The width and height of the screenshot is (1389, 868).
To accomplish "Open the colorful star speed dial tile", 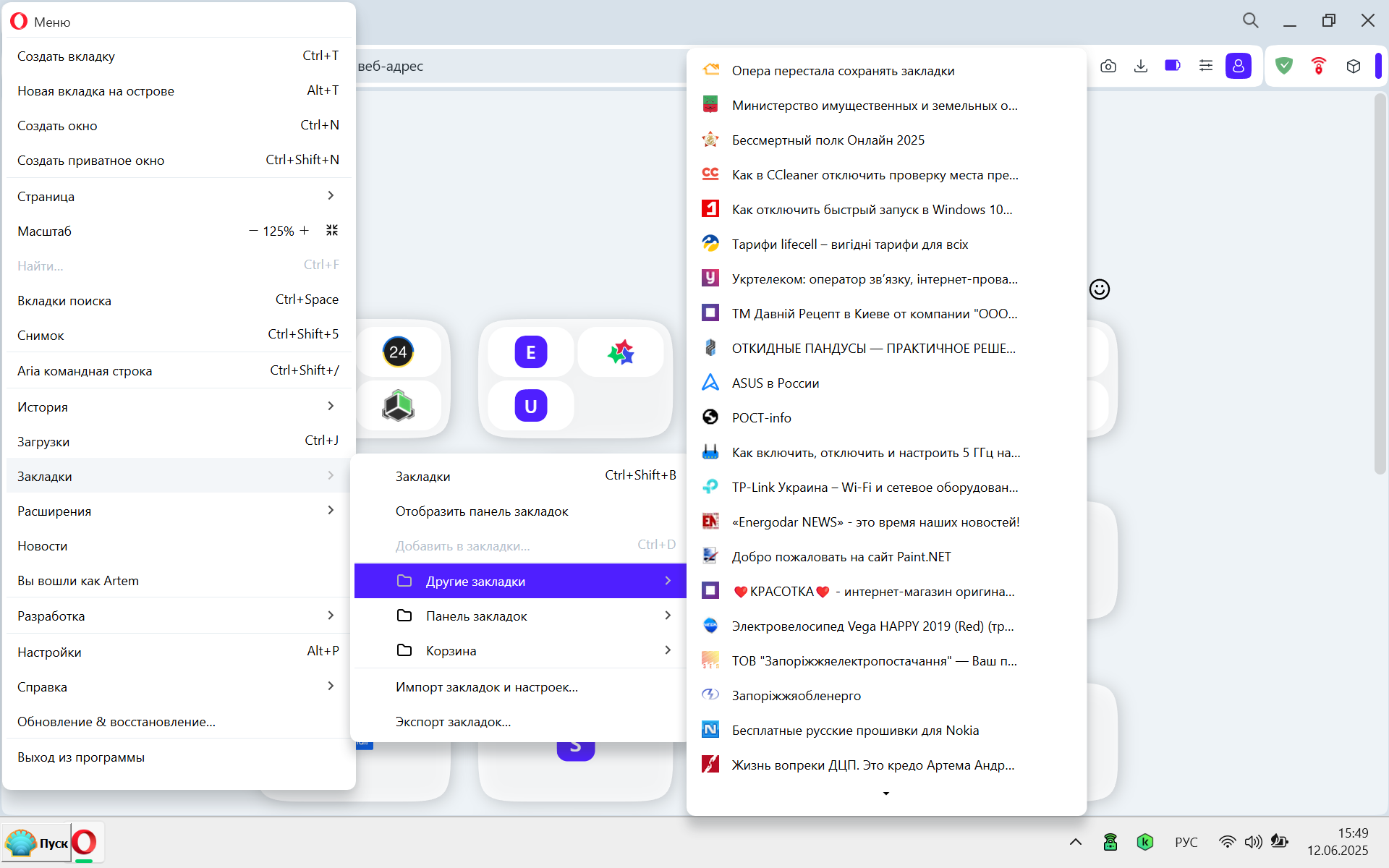I will click(x=621, y=352).
